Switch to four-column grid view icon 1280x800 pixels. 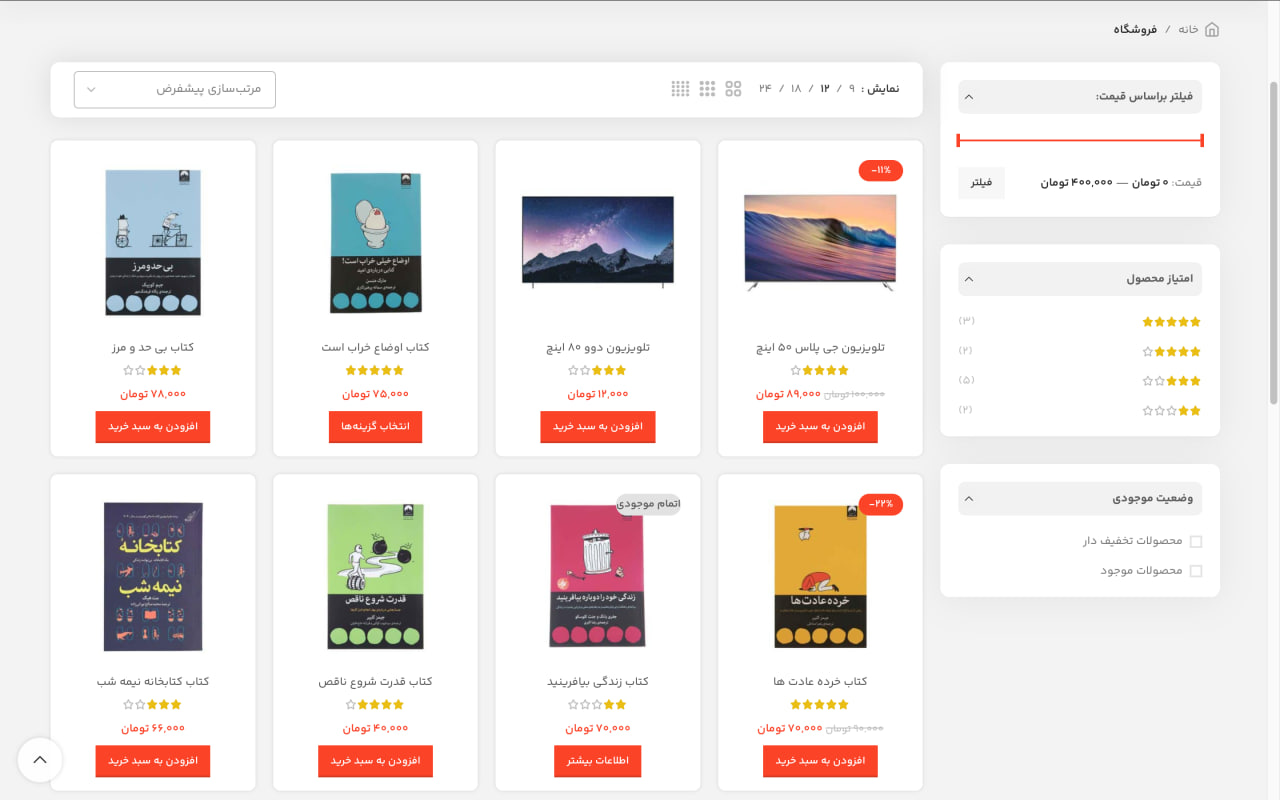[x=680, y=89]
